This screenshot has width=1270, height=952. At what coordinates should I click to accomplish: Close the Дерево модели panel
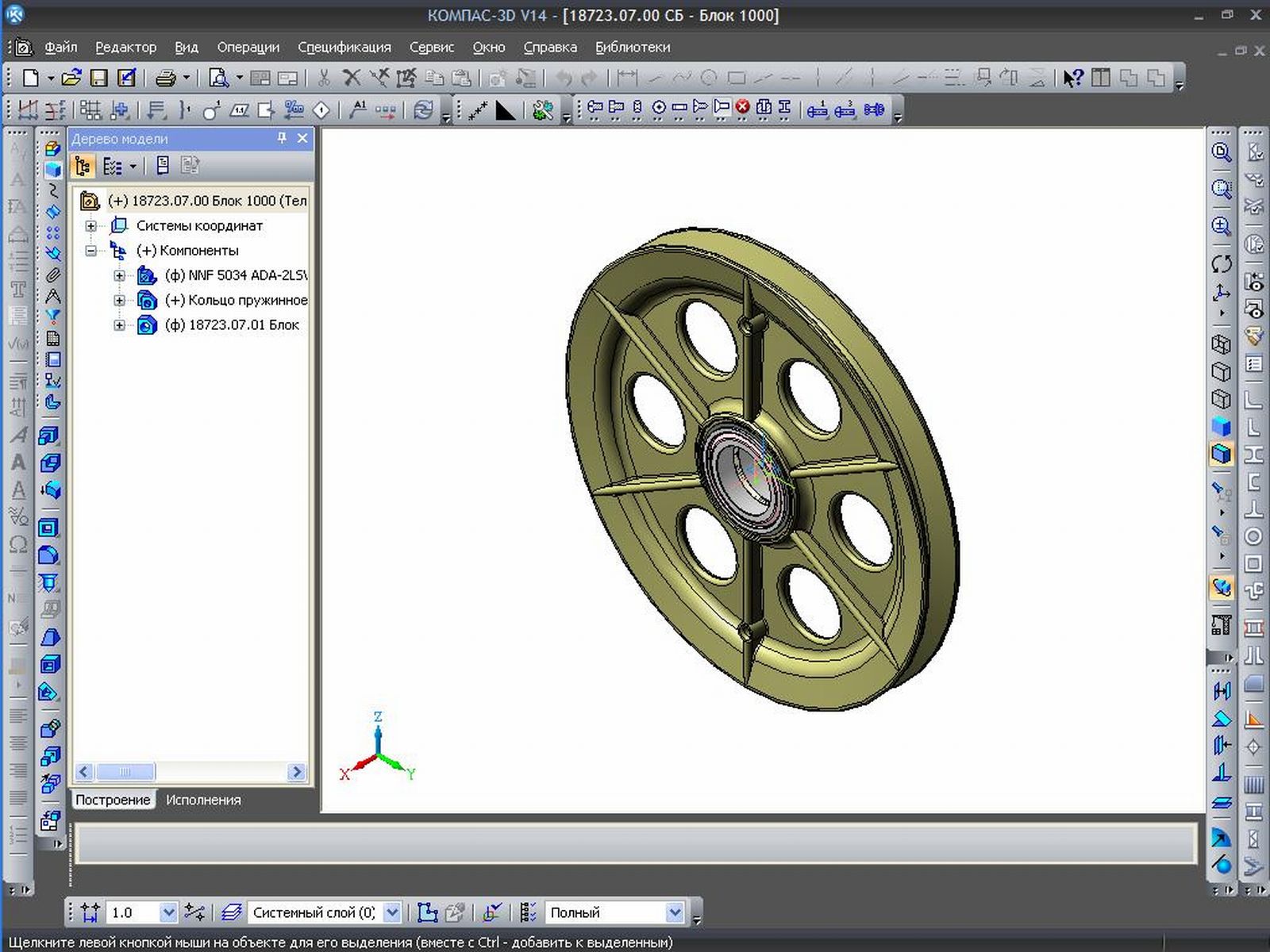pos(302,138)
